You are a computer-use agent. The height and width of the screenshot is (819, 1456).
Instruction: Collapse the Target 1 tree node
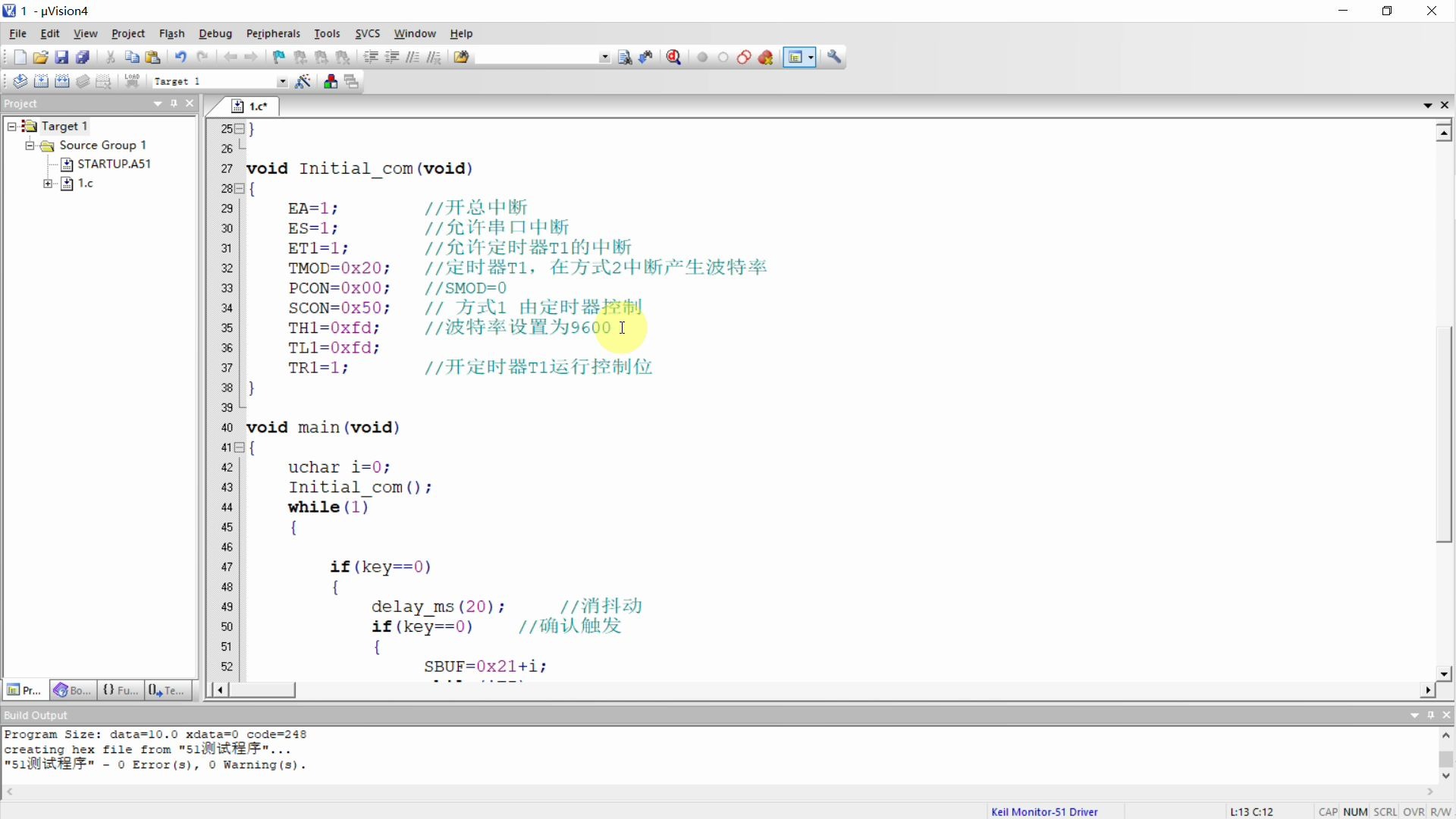(12, 126)
